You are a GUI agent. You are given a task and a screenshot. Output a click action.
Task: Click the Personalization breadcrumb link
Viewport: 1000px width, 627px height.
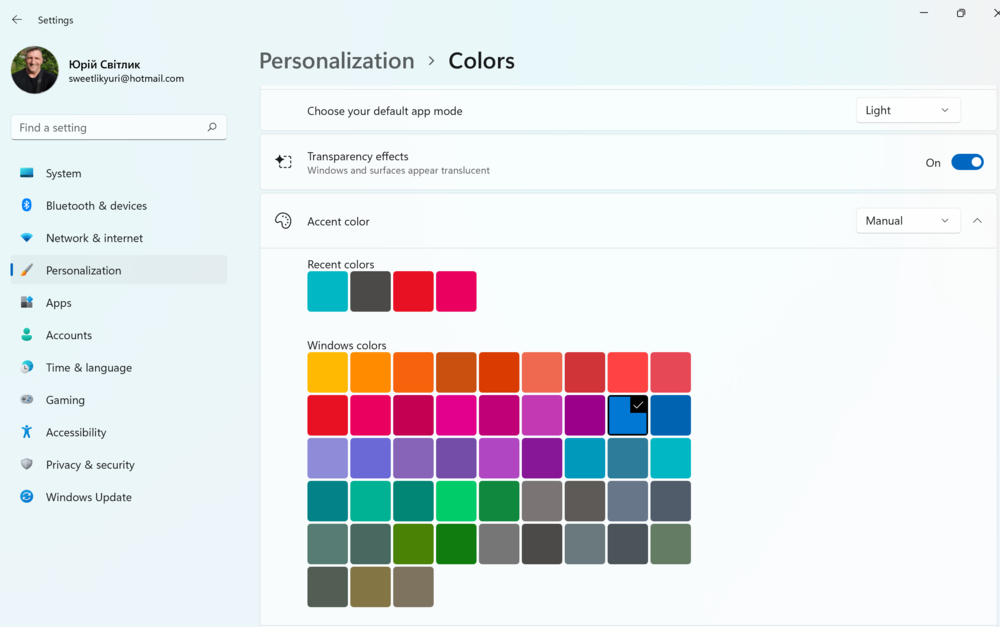(336, 61)
